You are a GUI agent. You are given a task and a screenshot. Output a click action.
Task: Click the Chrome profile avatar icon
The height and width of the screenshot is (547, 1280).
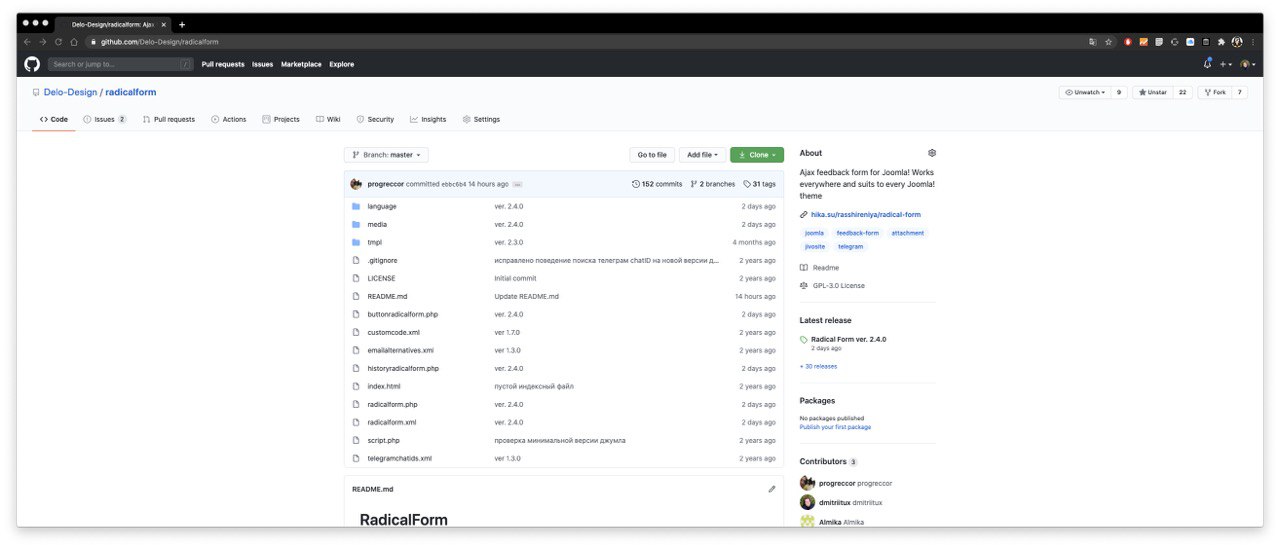(1237, 42)
